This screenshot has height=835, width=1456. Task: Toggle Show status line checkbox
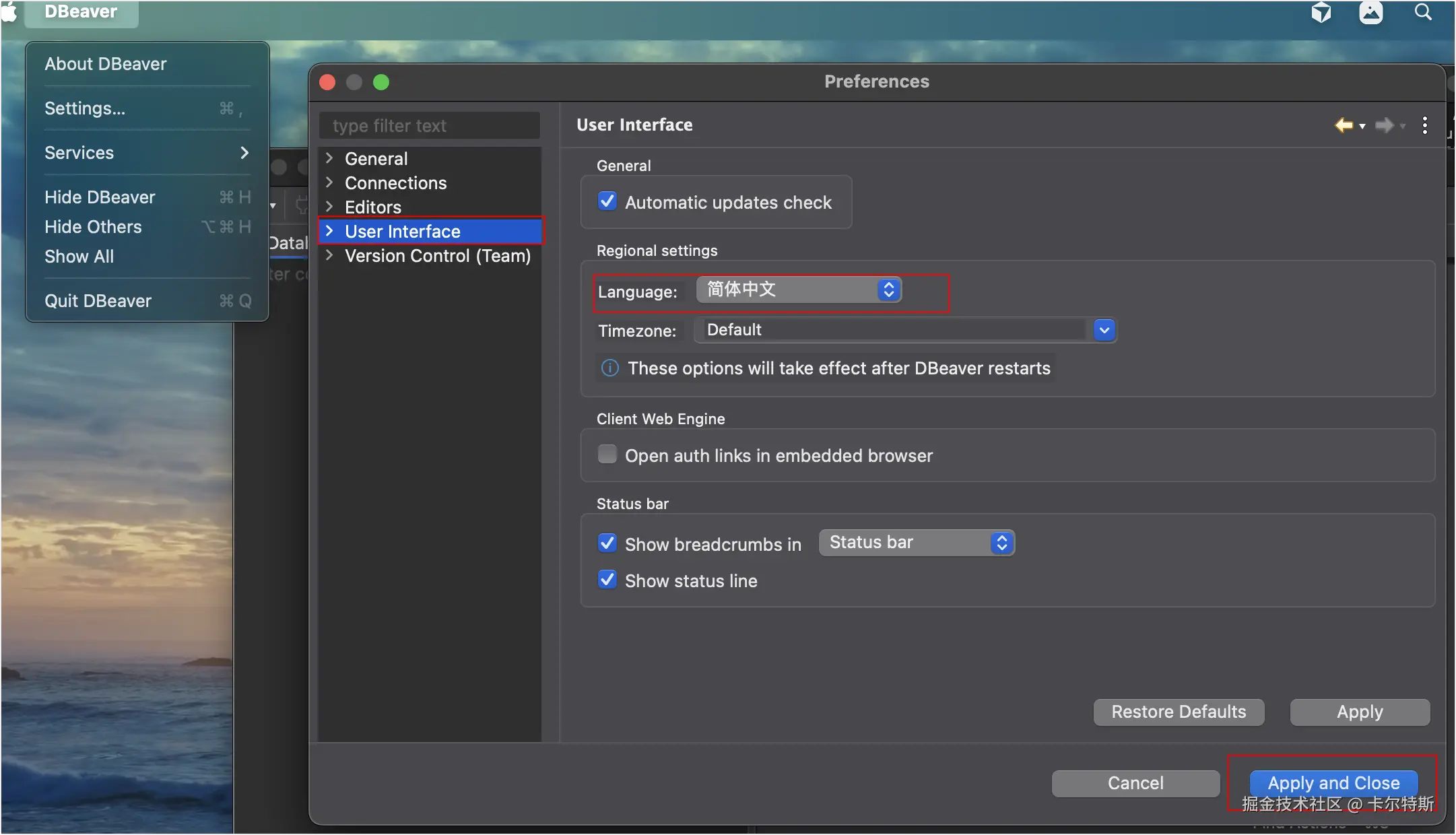[x=607, y=580]
